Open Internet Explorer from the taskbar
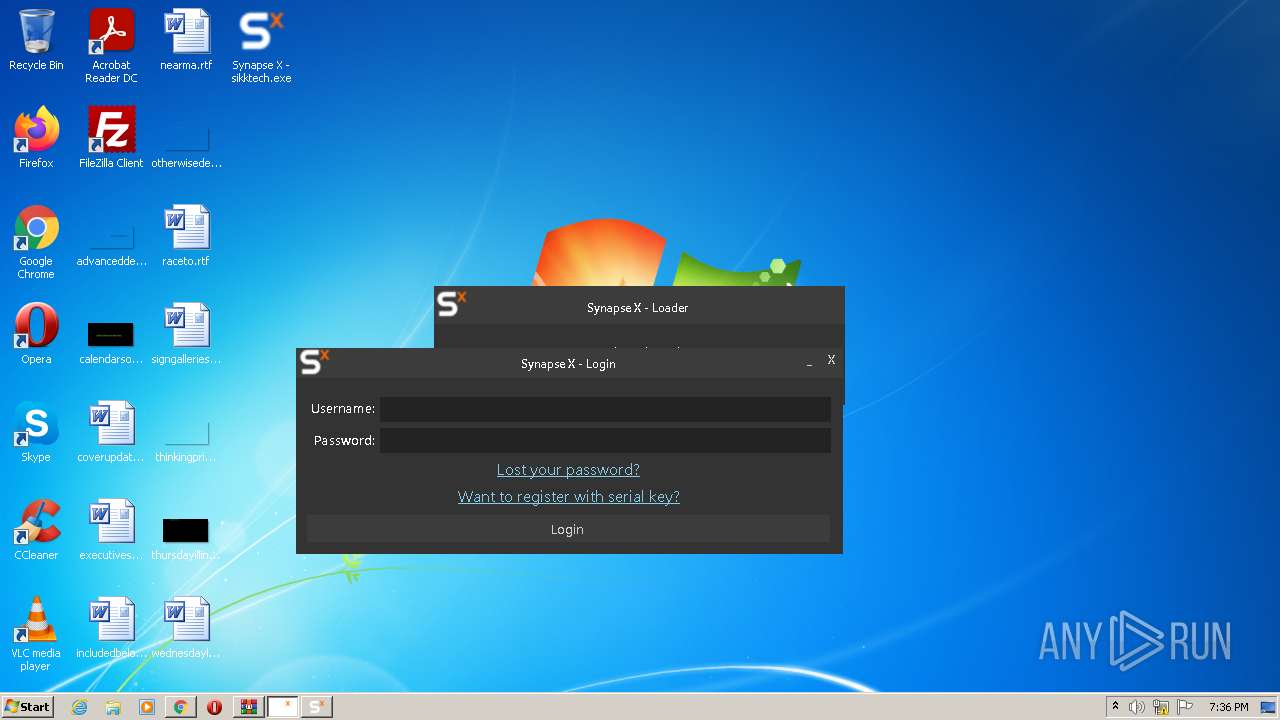Viewport: 1280px width, 720px height. click(x=80, y=707)
